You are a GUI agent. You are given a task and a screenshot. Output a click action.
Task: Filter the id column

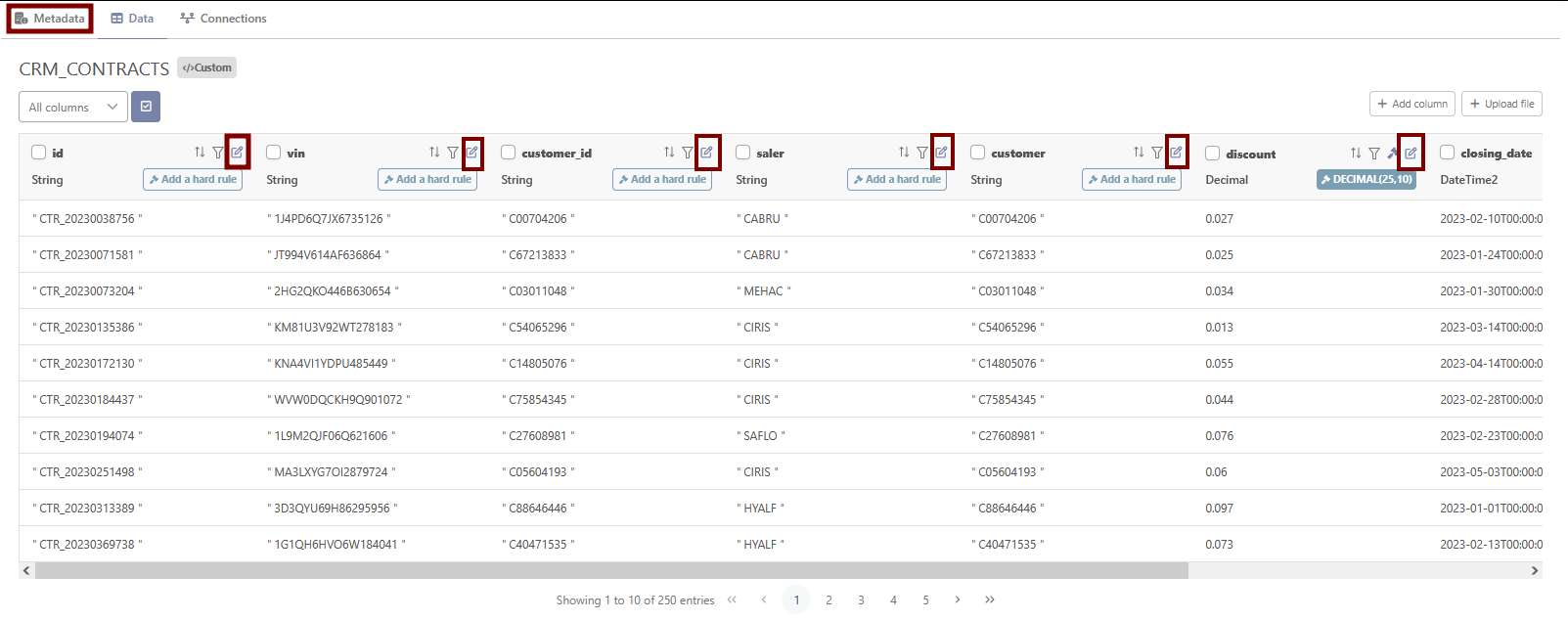pos(218,153)
